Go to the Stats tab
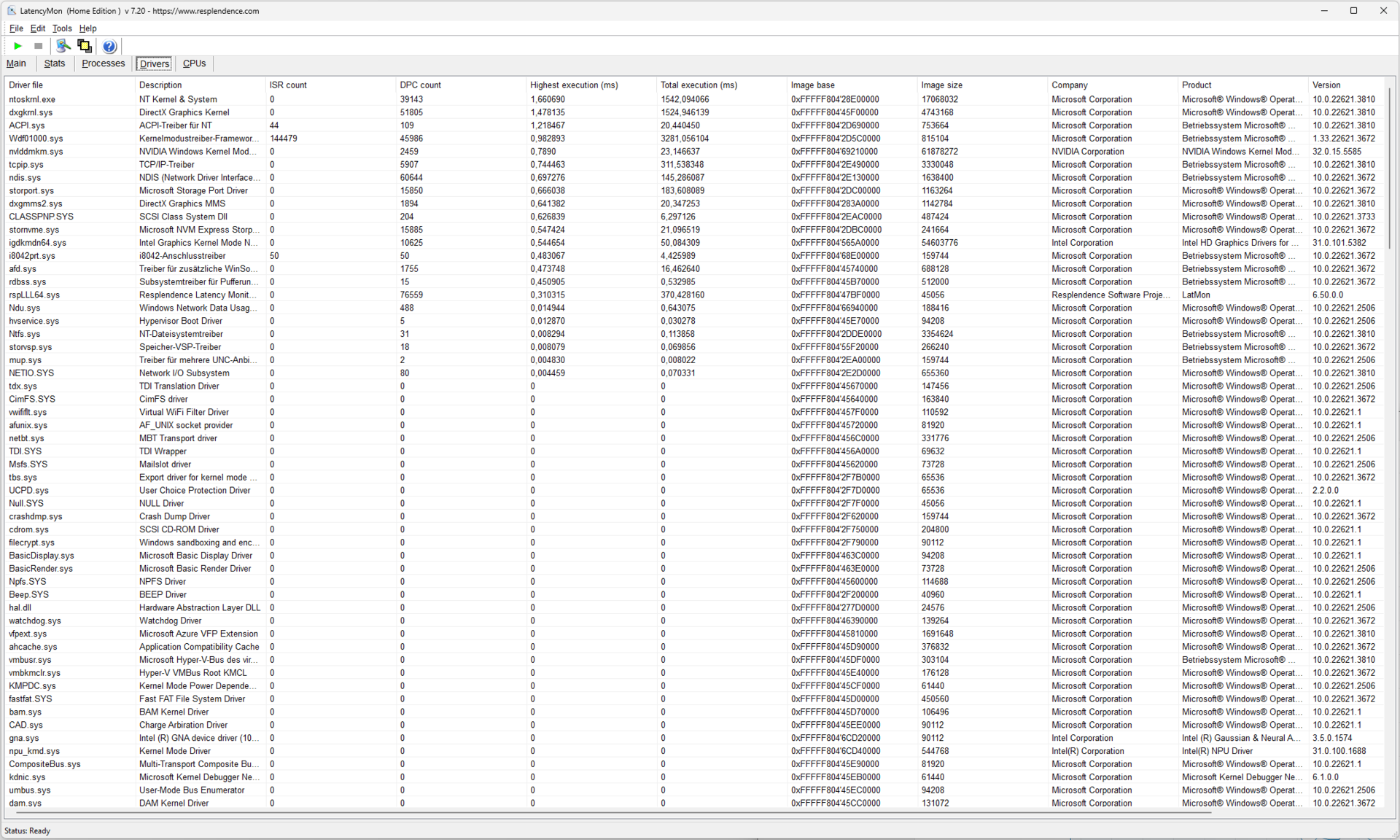This screenshot has width=1400, height=840. click(x=55, y=63)
